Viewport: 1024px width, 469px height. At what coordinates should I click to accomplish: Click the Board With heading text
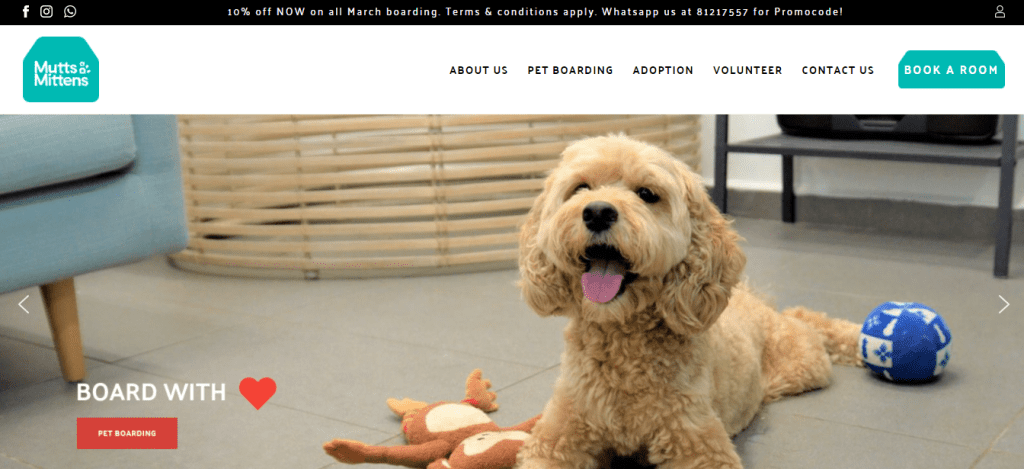point(151,393)
